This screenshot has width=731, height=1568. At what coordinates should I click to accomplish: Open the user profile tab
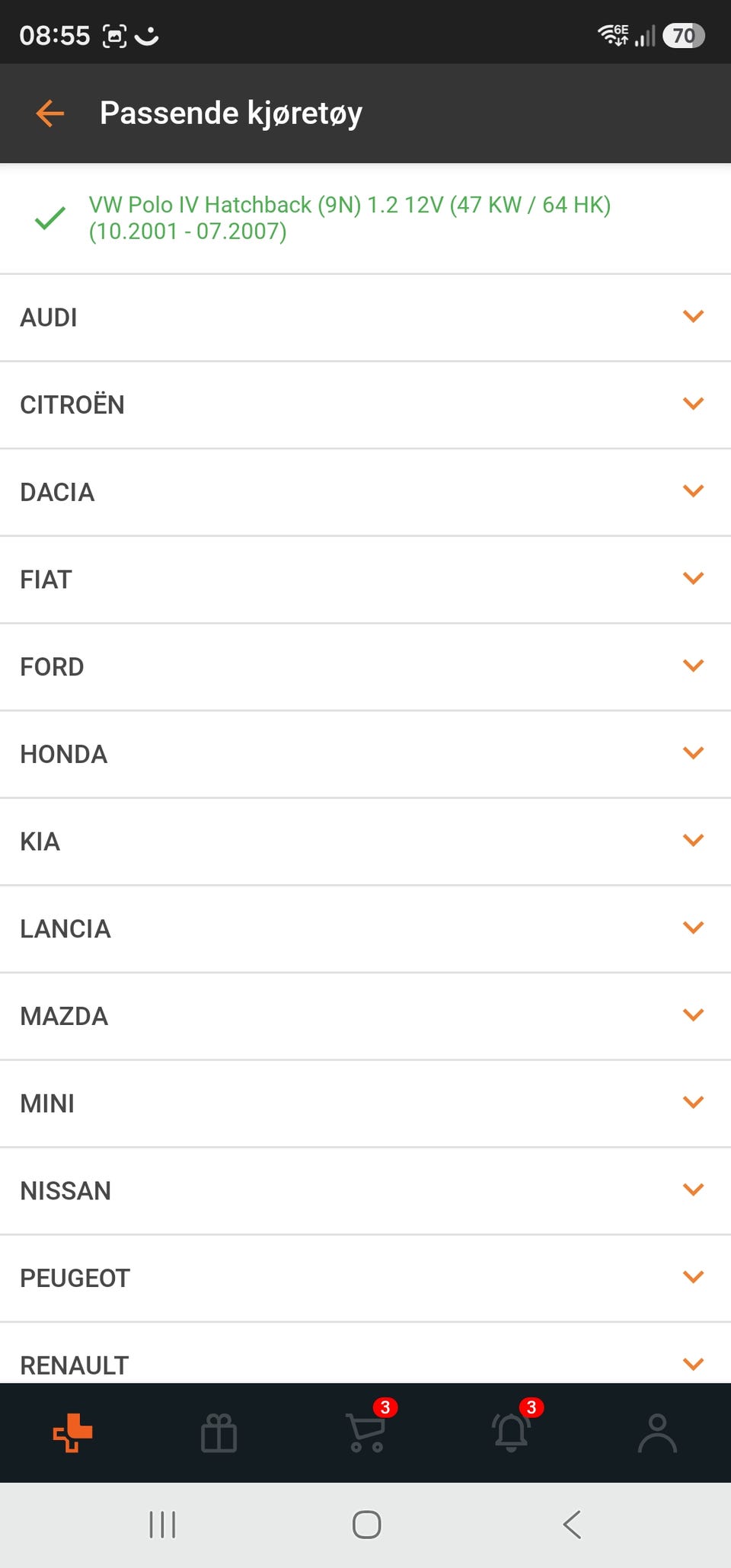(657, 1433)
